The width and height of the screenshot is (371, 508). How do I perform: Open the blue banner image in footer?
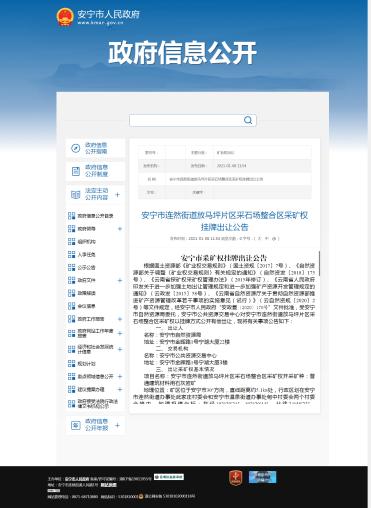pyautogui.click(x=263, y=477)
